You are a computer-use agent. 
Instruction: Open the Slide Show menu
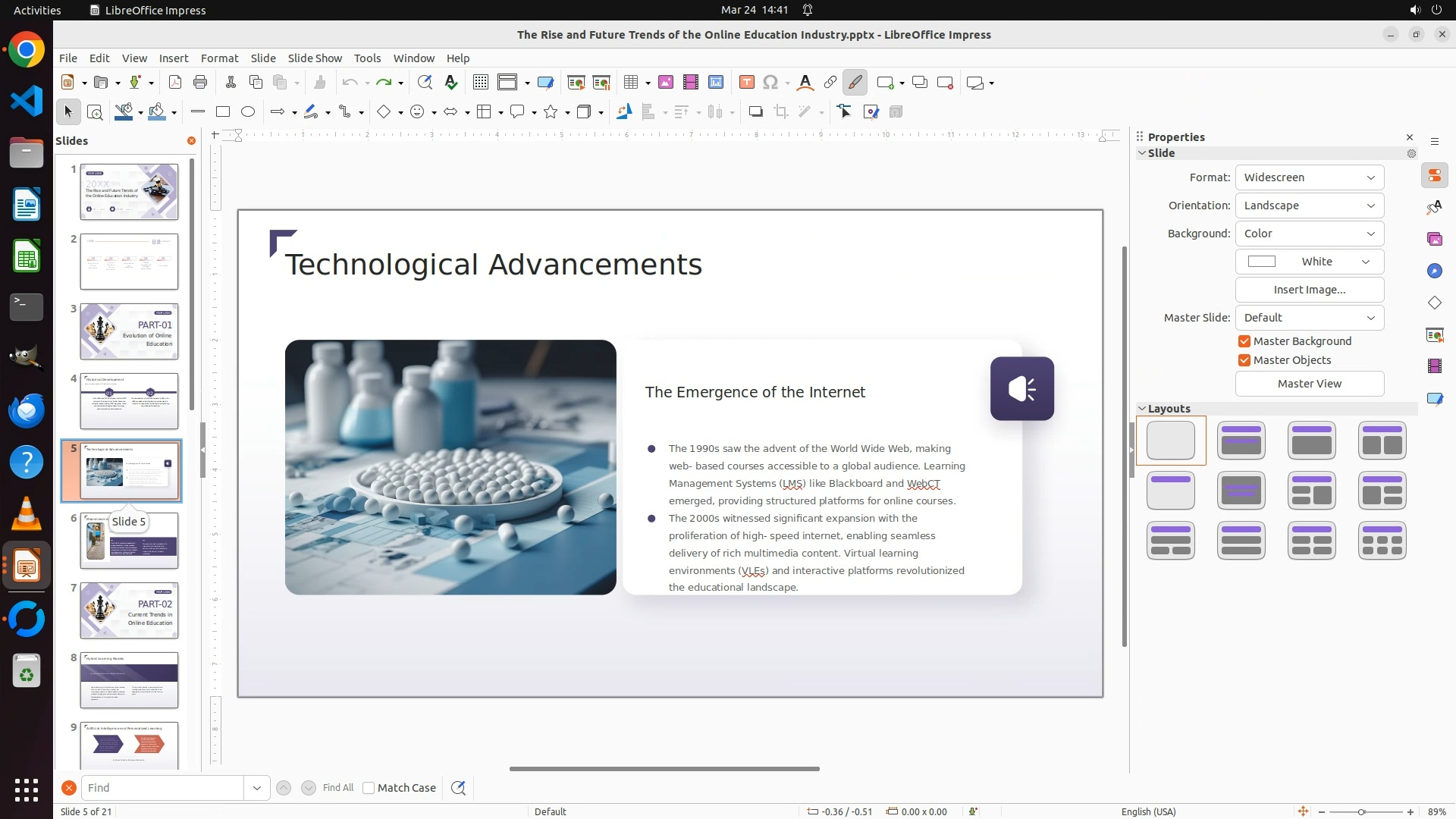coord(315,58)
